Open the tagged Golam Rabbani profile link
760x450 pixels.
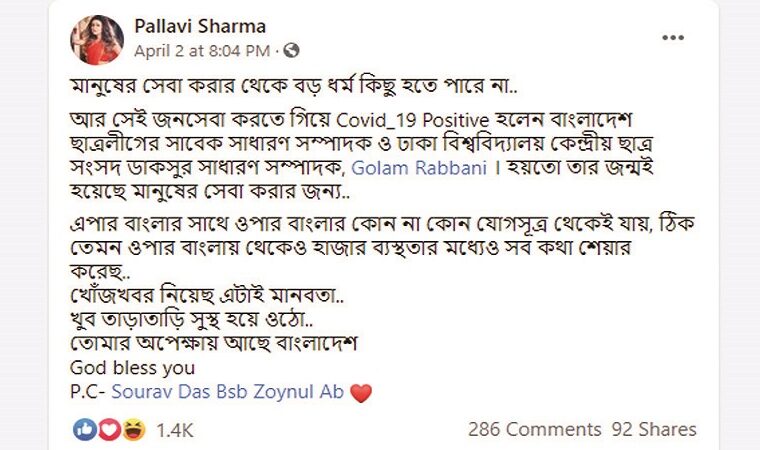[419, 168]
